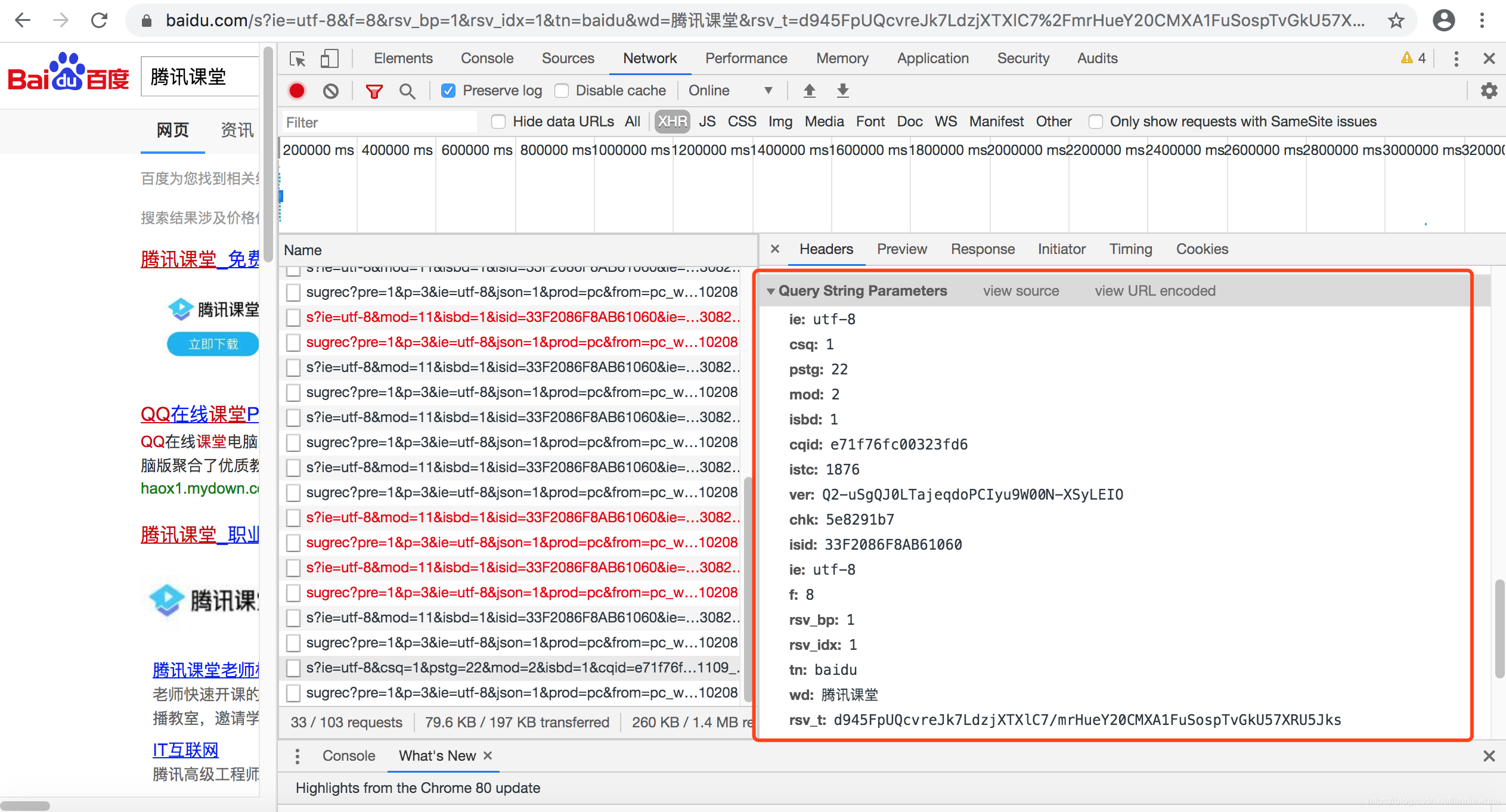Bookmark this page with the star icon
1506x812 pixels.
pos(1396,21)
